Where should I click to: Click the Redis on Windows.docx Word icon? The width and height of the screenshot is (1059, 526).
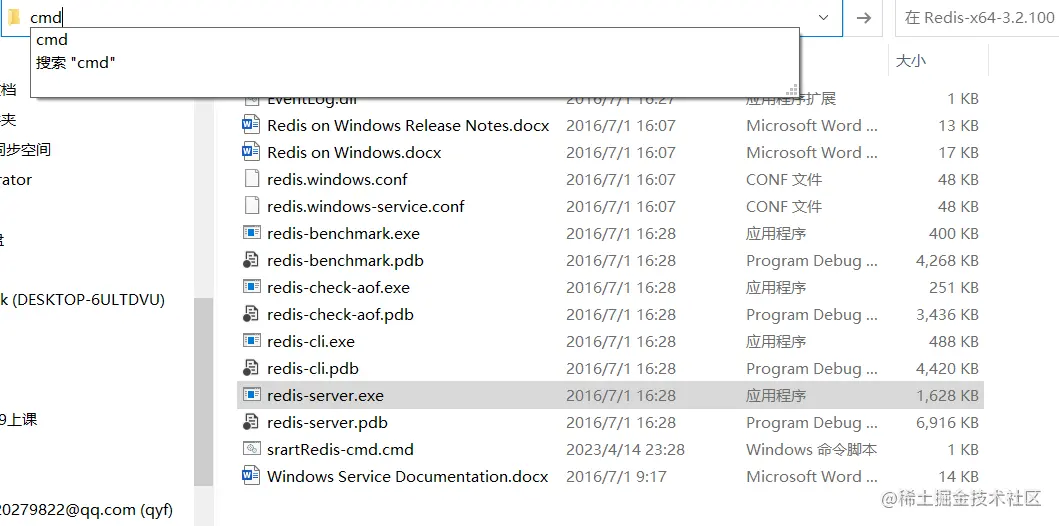point(251,152)
